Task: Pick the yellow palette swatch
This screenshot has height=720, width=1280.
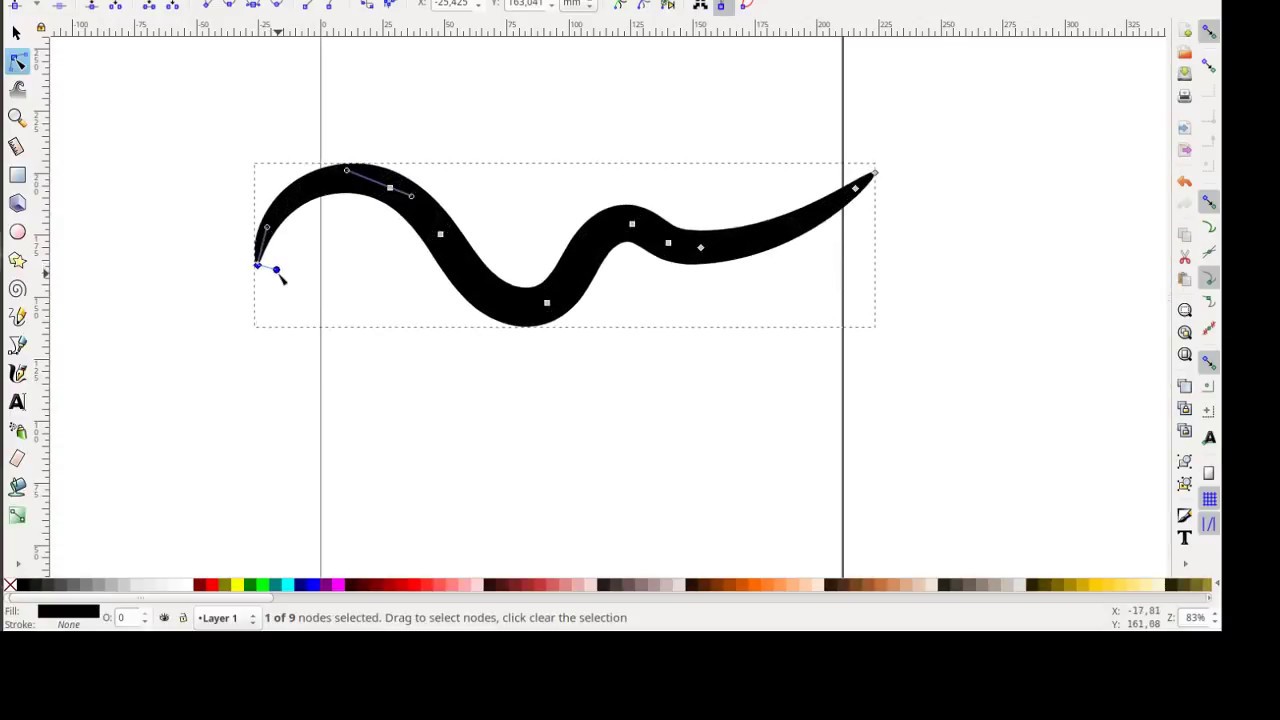Action: click(x=237, y=585)
